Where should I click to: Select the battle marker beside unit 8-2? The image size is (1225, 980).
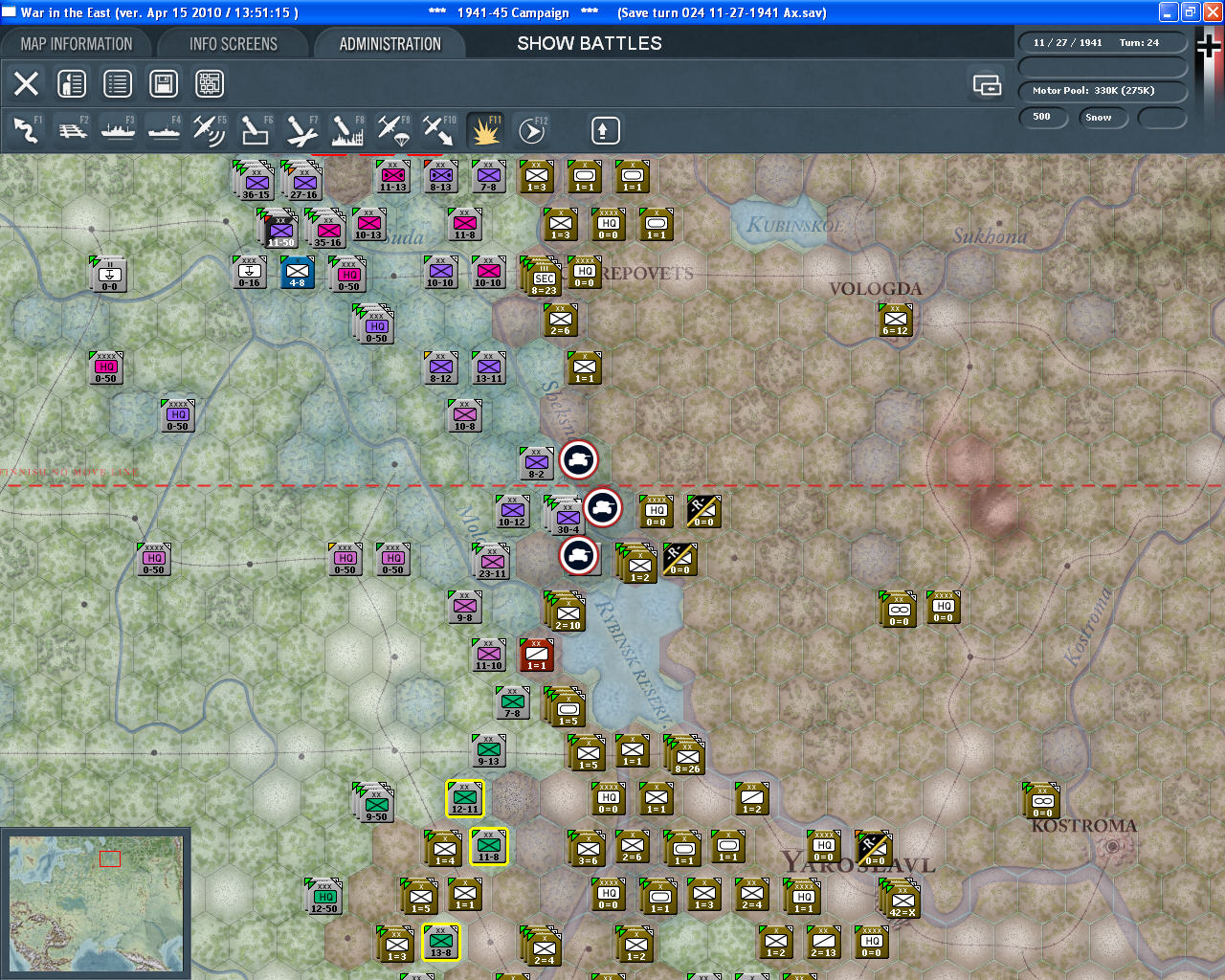[x=579, y=460]
